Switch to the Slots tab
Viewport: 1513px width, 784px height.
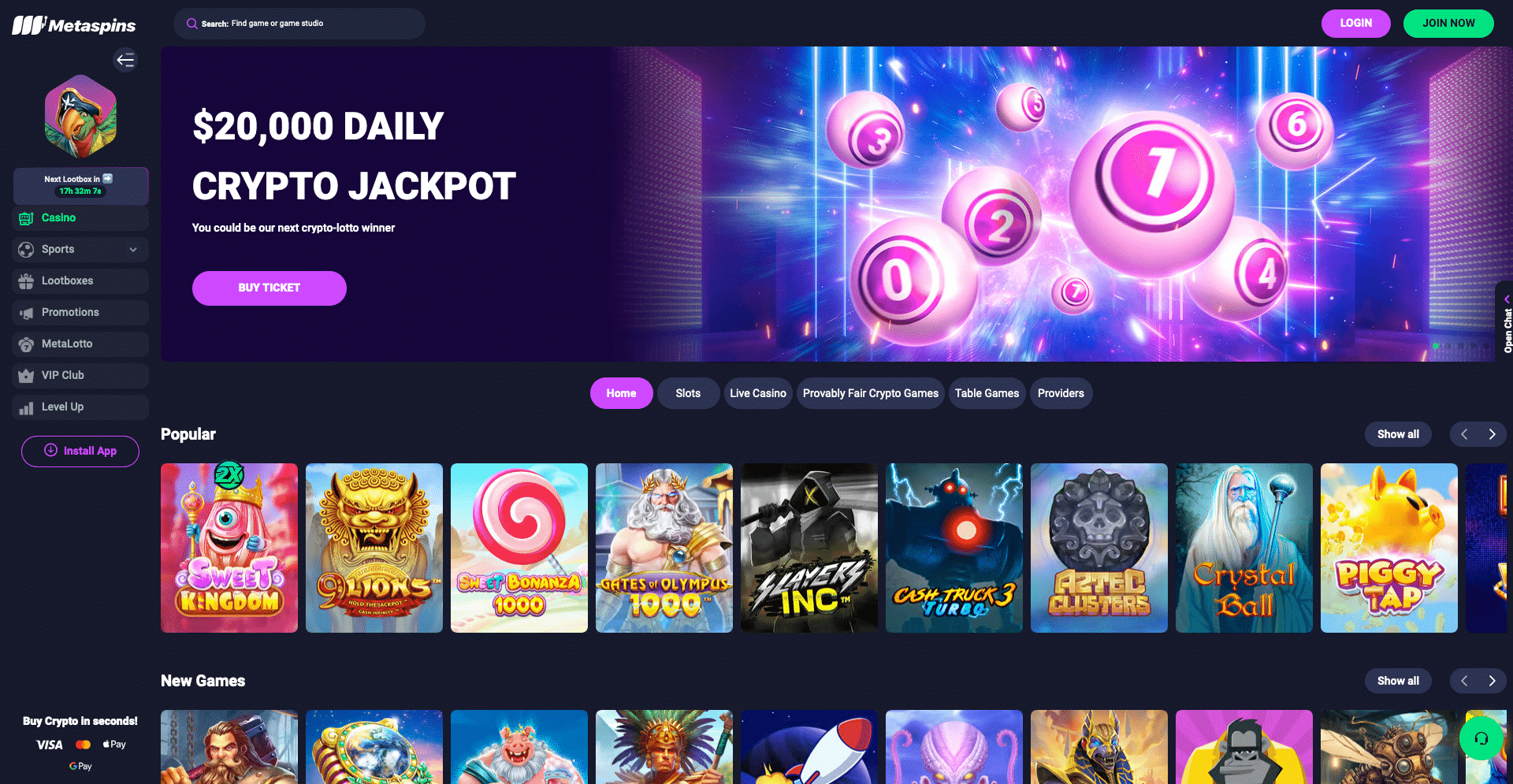(x=688, y=393)
